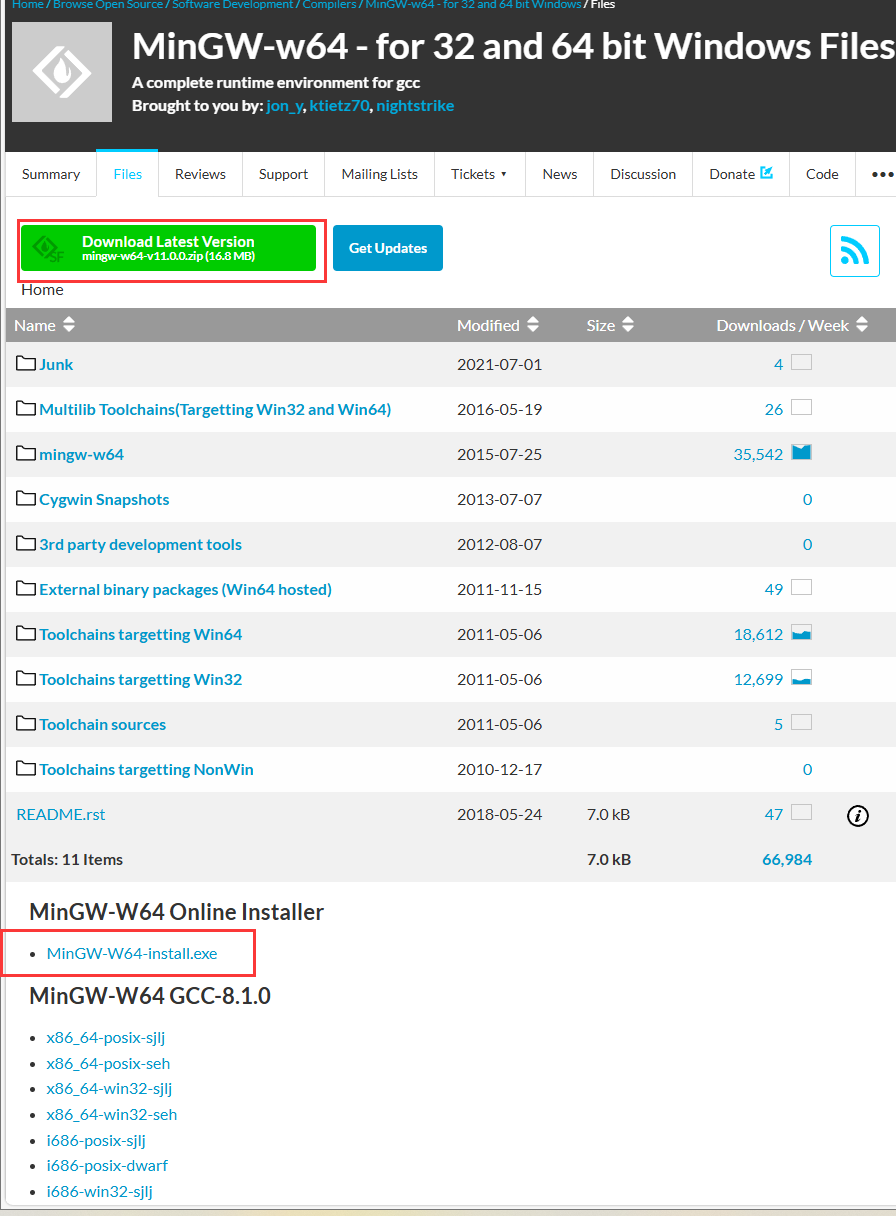
Task: Click the 66,984 total downloads value
Action: [x=787, y=859]
